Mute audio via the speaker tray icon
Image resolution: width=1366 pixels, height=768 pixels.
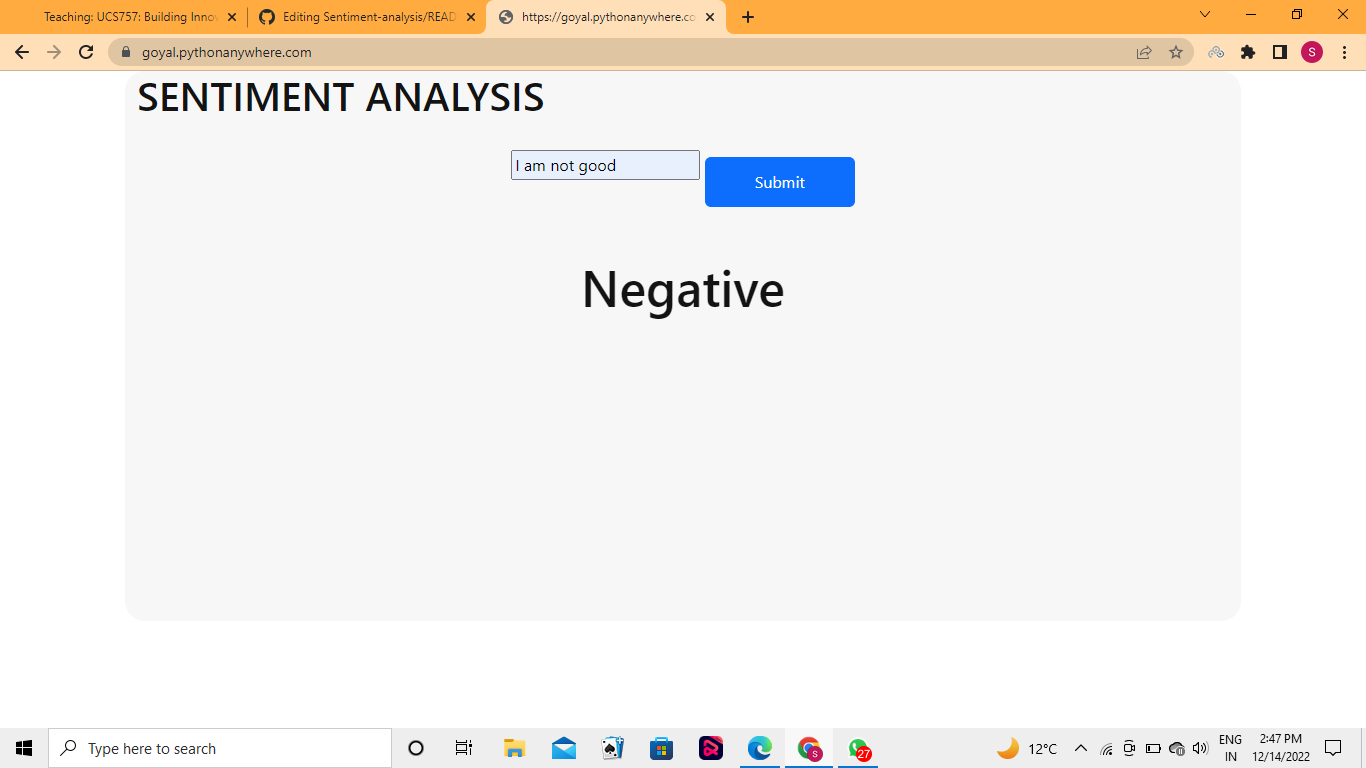click(x=1198, y=747)
